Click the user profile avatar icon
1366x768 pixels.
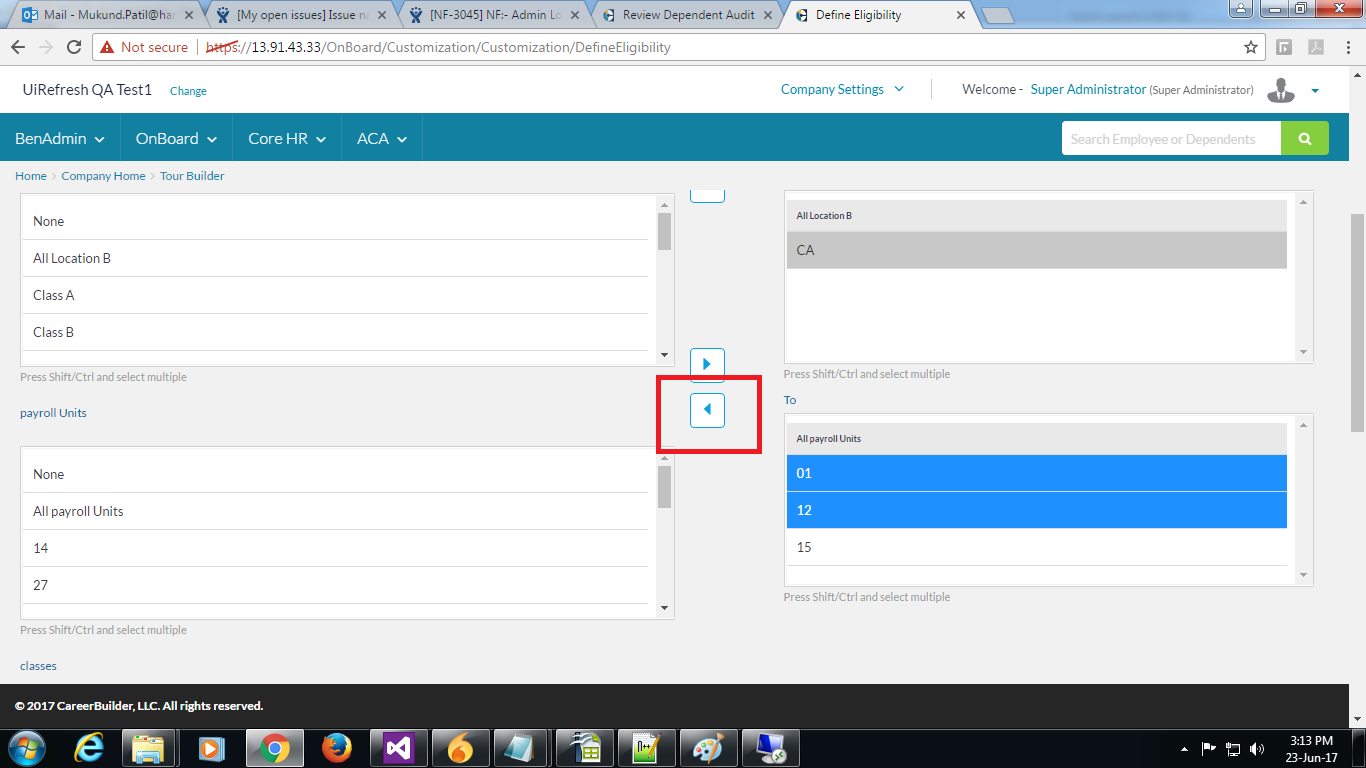pyautogui.click(x=1280, y=90)
